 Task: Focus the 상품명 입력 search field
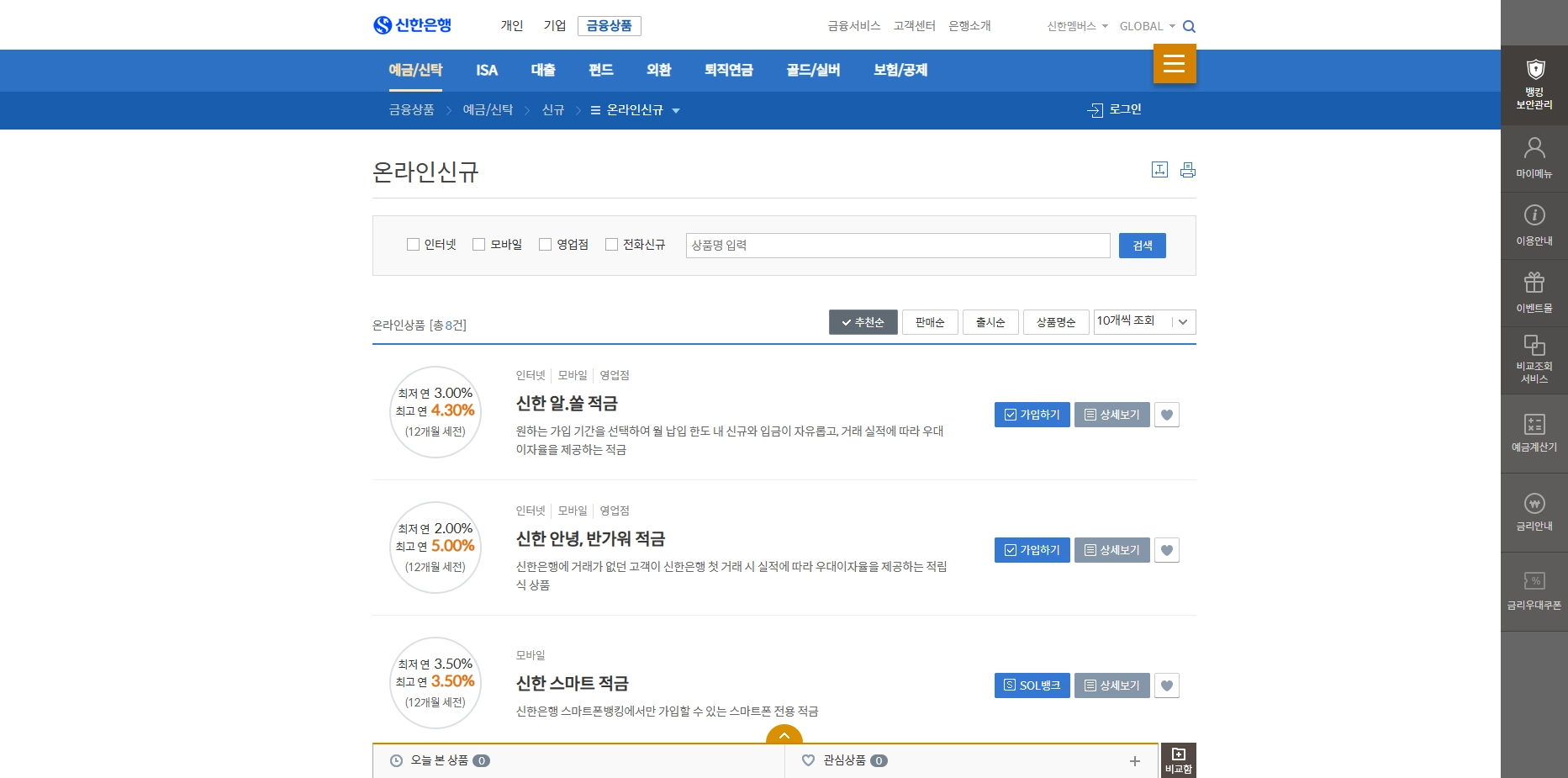pyautogui.click(x=898, y=246)
